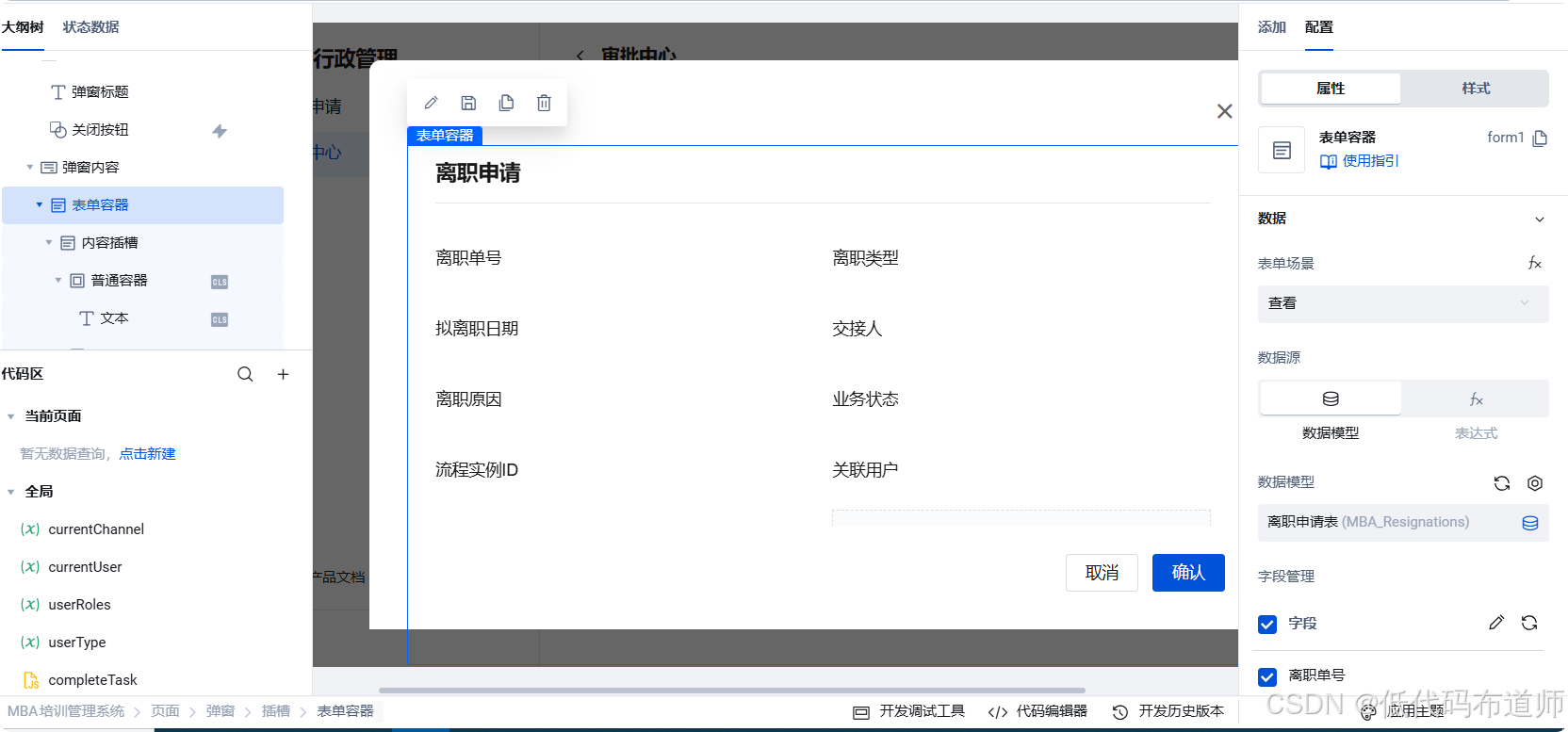Open the 使用指引 link
The width and height of the screenshot is (1568, 732).
pyautogui.click(x=1359, y=161)
